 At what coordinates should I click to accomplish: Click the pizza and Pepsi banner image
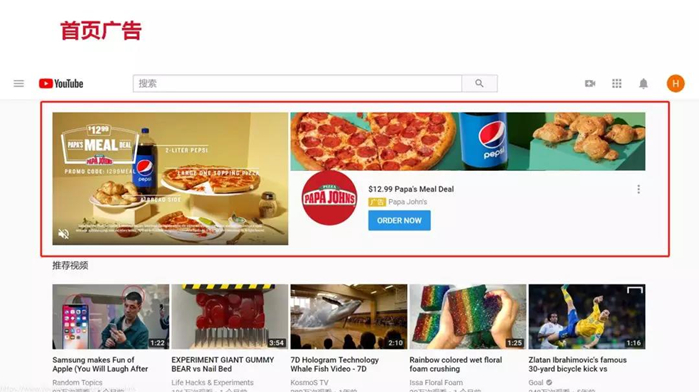tap(468, 141)
